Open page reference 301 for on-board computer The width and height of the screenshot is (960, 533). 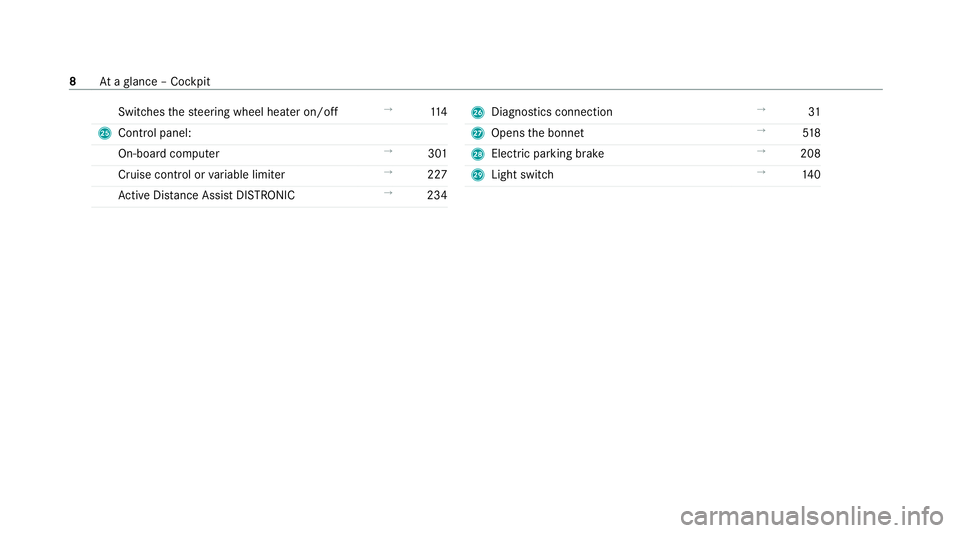pyautogui.click(x=437, y=154)
